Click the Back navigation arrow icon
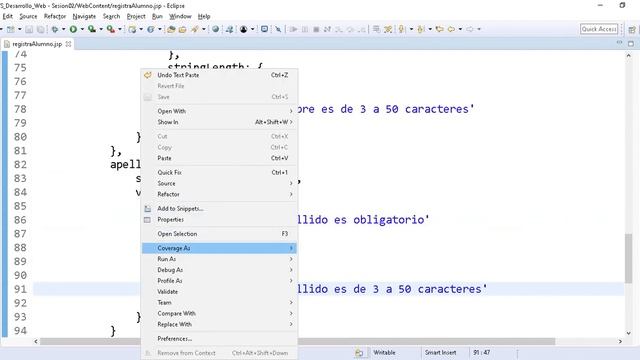This screenshot has width=640, height=360. click(451, 29)
